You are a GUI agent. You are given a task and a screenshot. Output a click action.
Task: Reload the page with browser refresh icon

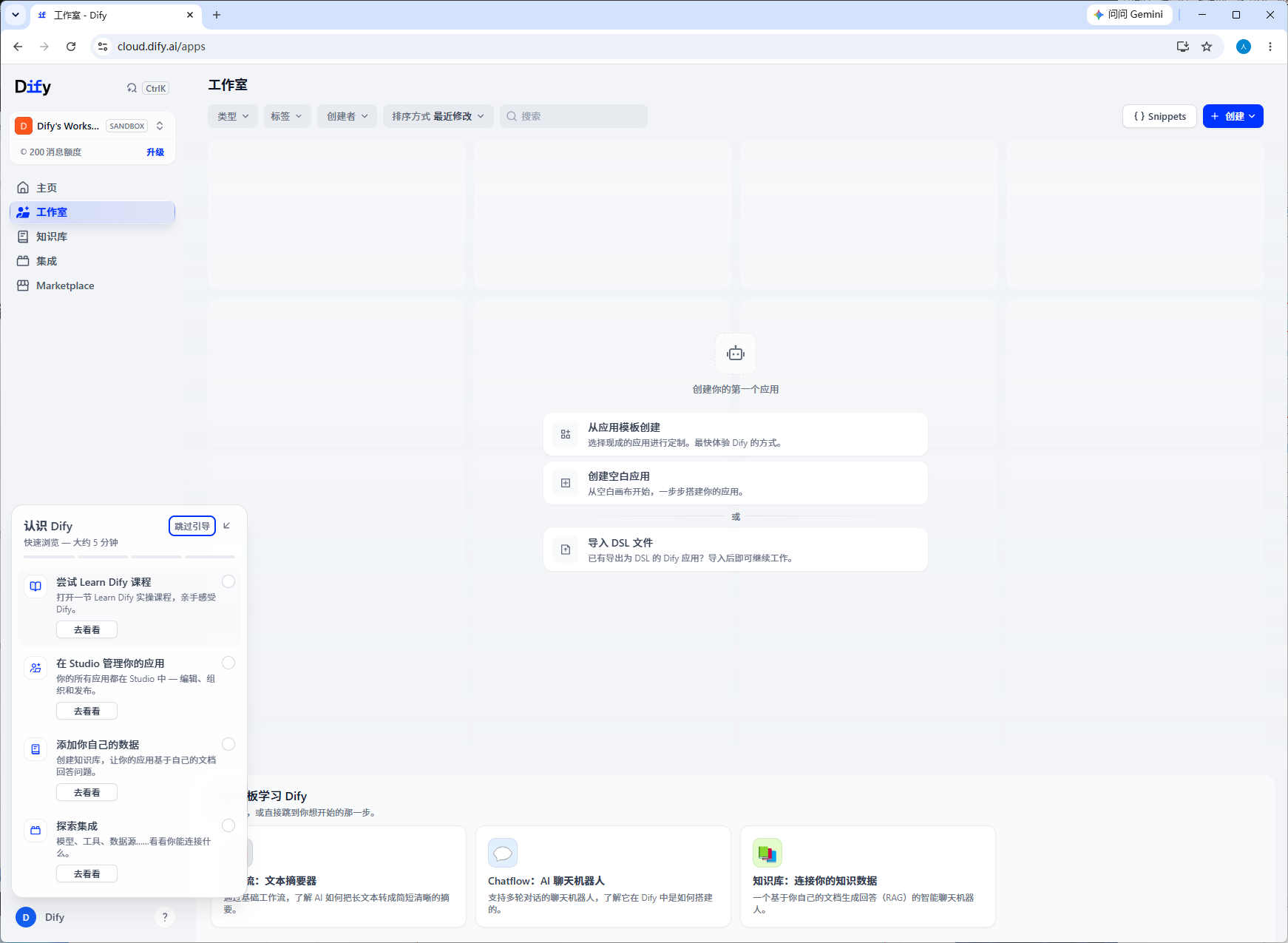pos(71,47)
